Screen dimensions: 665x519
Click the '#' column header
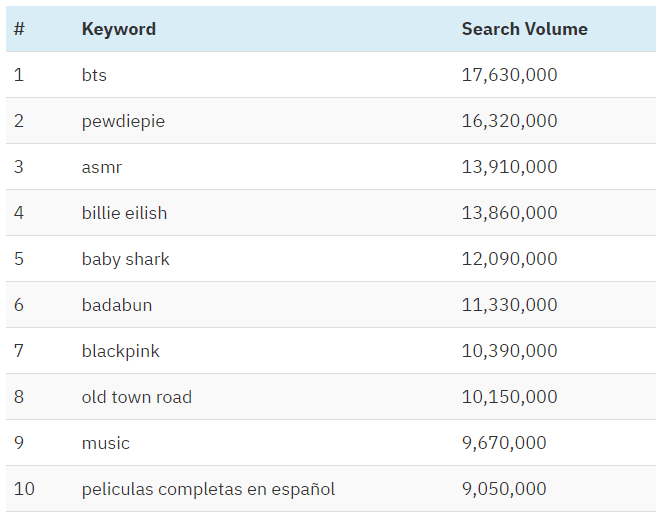point(19,29)
